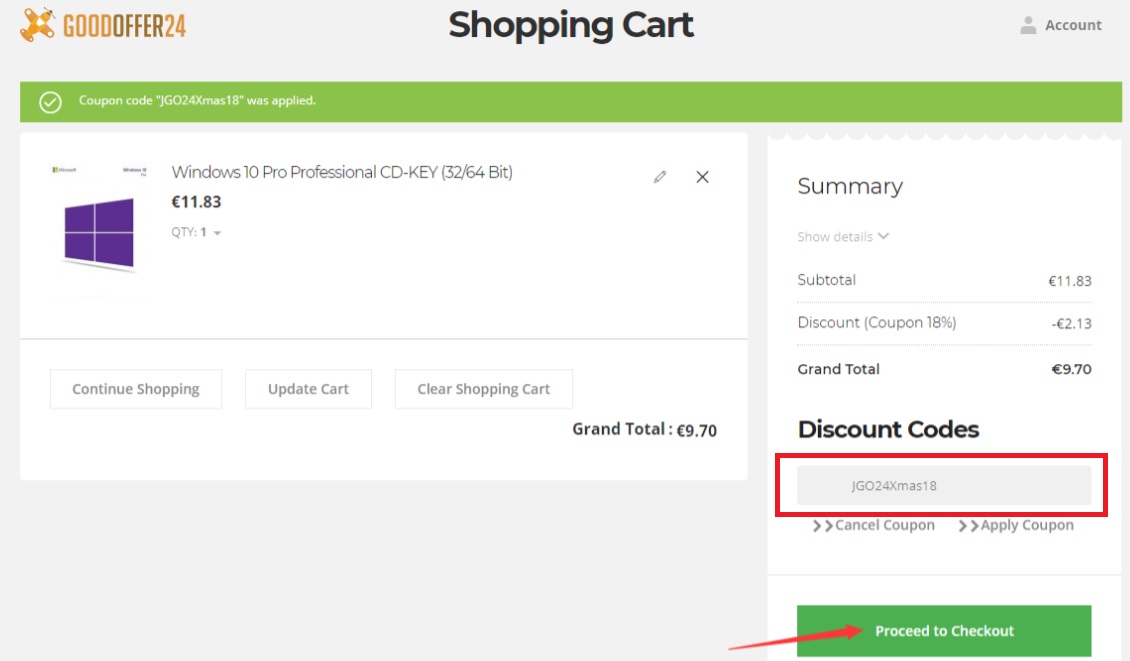The height and width of the screenshot is (661, 1130).
Task: Open the Account user icon
Action: click(x=1028, y=25)
